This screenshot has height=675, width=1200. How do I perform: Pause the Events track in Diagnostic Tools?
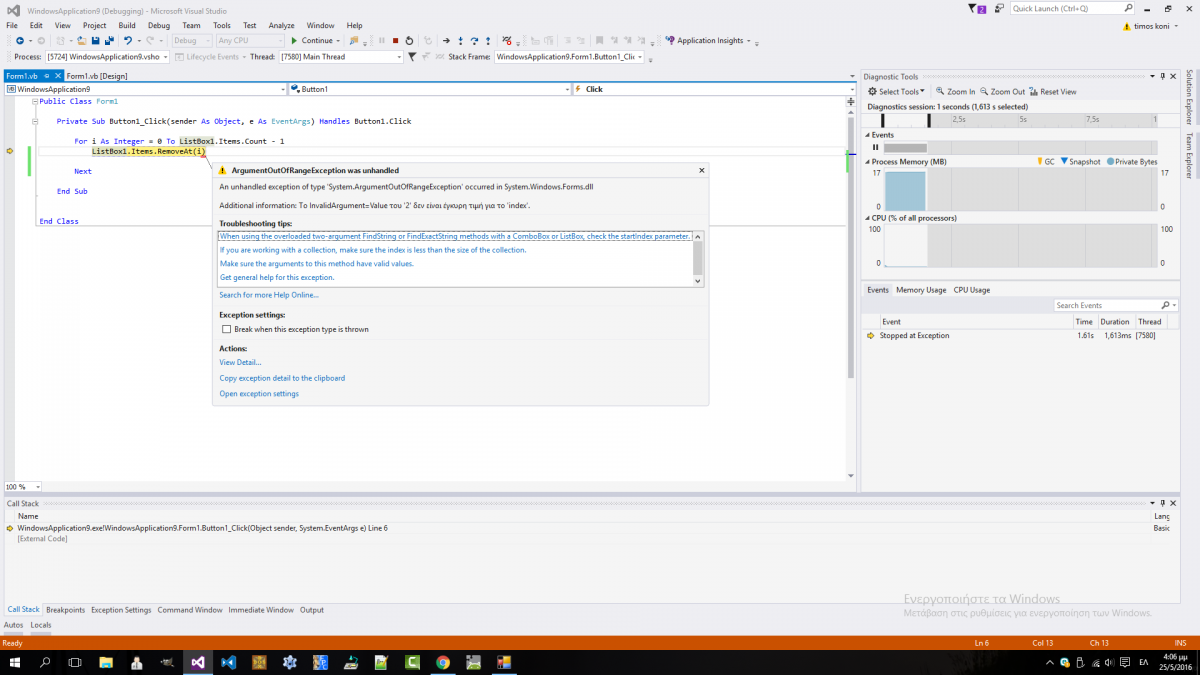click(875, 148)
